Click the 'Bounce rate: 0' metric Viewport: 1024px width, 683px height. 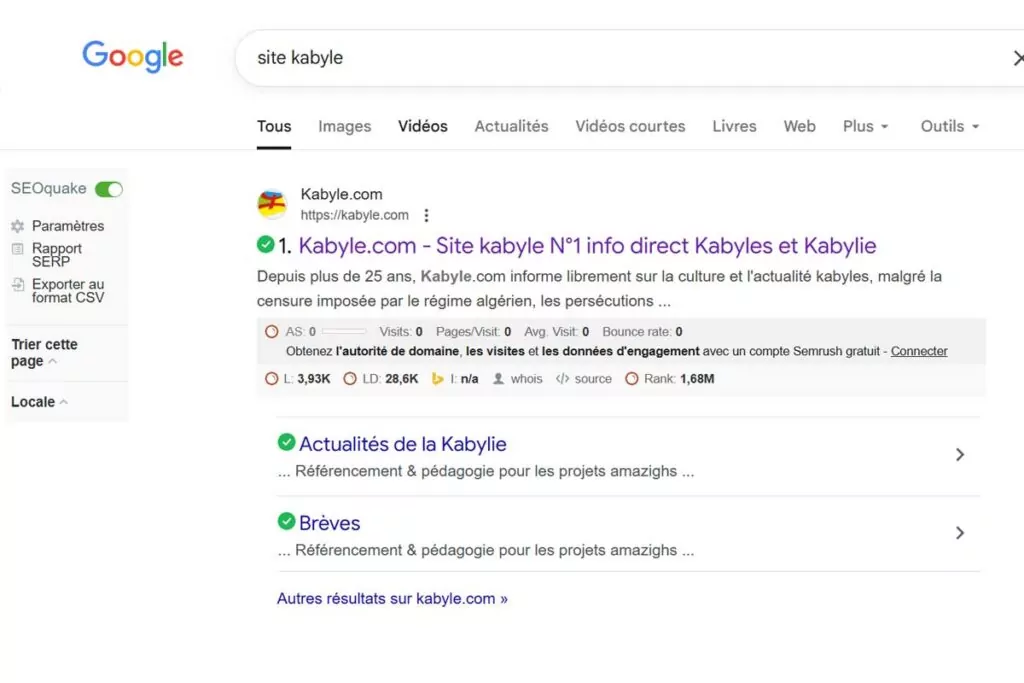click(642, 332)
